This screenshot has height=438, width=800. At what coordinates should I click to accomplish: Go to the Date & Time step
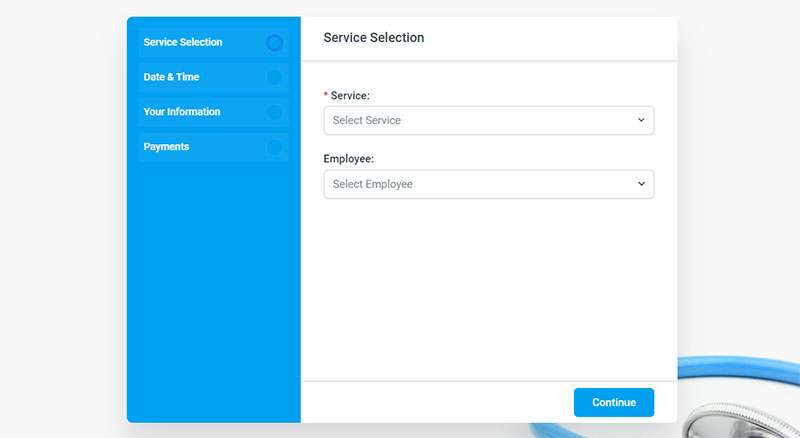pos(214,77)
